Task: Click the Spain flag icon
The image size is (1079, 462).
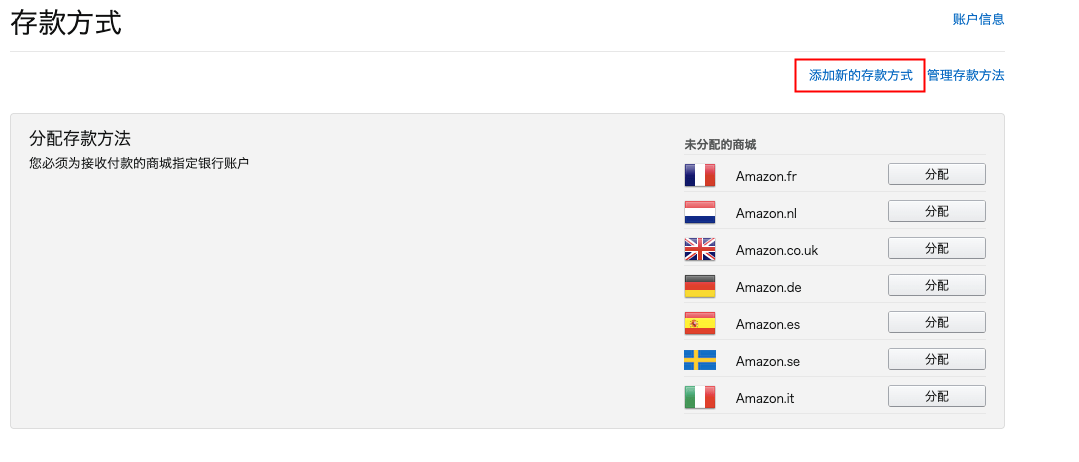Action: [x=700, y=324]
